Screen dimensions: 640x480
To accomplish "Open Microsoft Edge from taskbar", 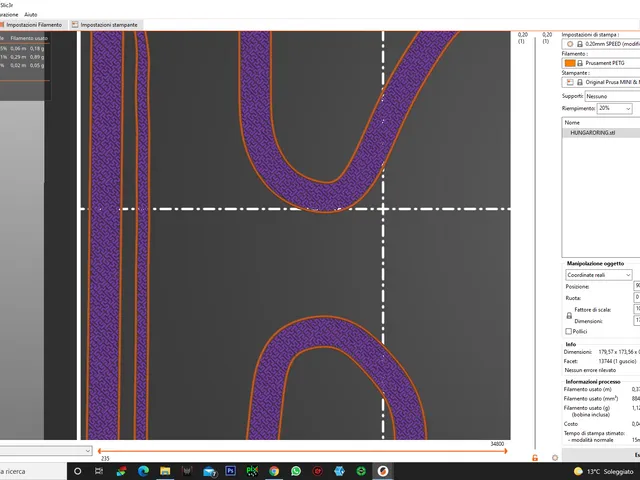I will click(143, 471).
